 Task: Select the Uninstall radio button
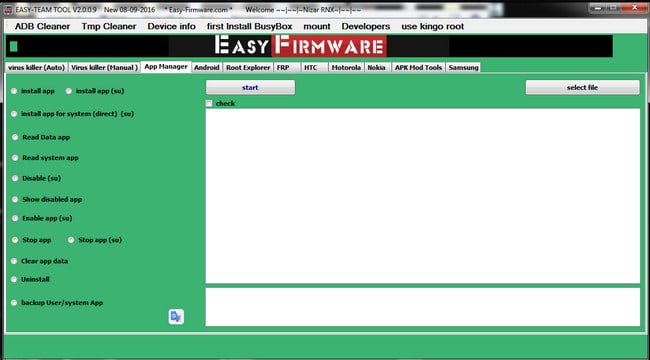click(14, 280)
